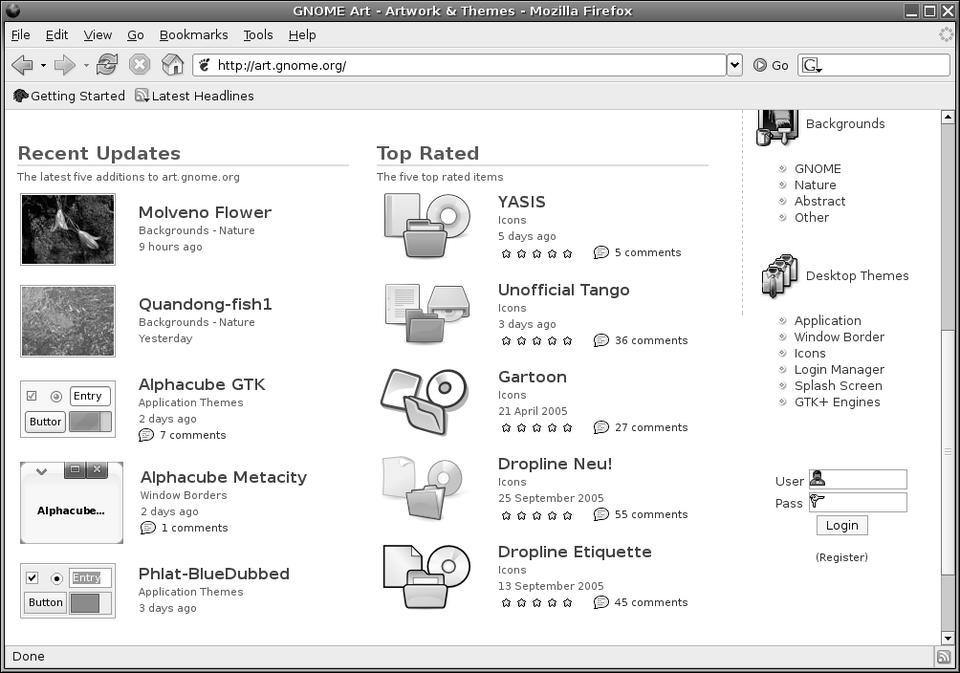
Task: Open the Desktop Themes category icon
Action: click(780, 276)
